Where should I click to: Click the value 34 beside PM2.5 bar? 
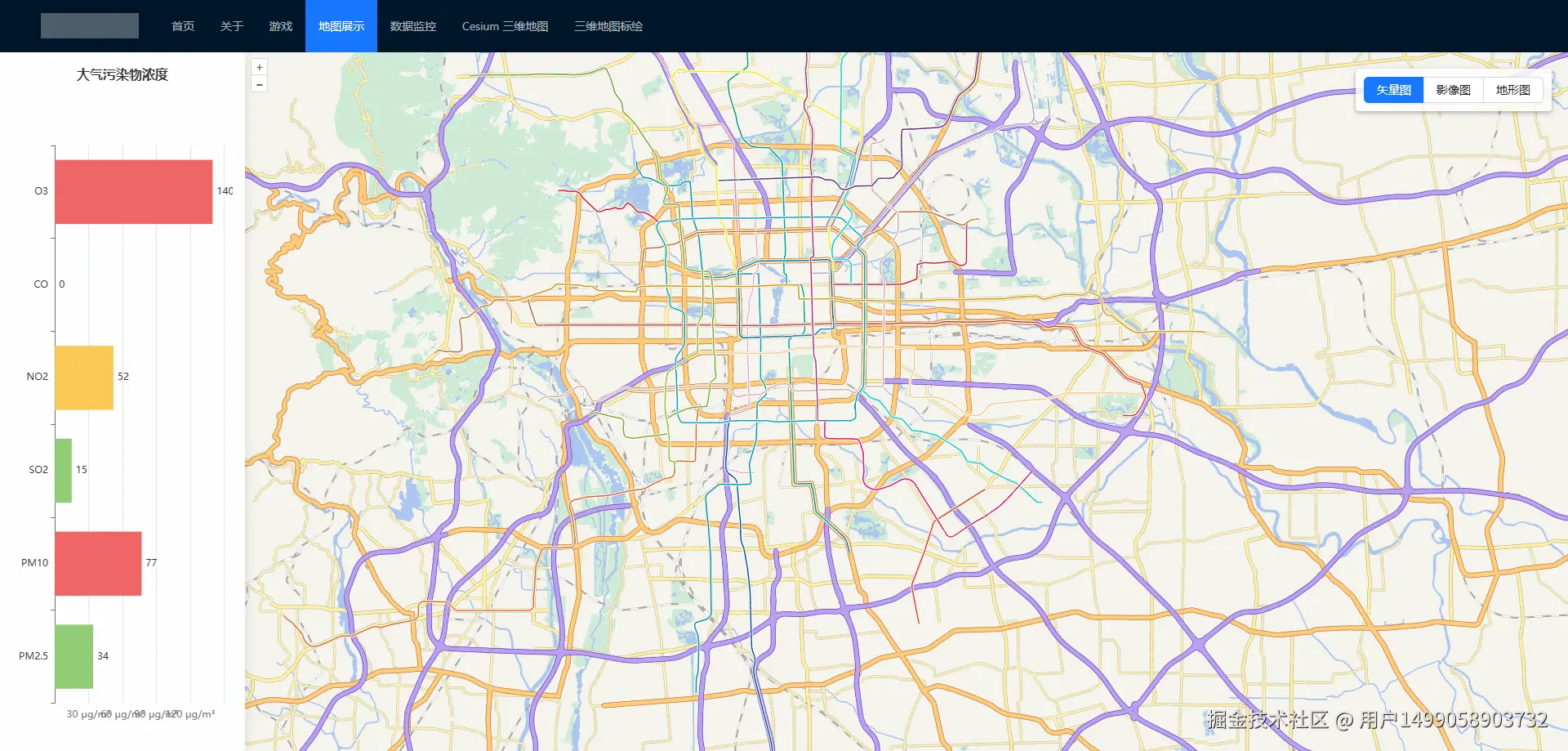103,656
